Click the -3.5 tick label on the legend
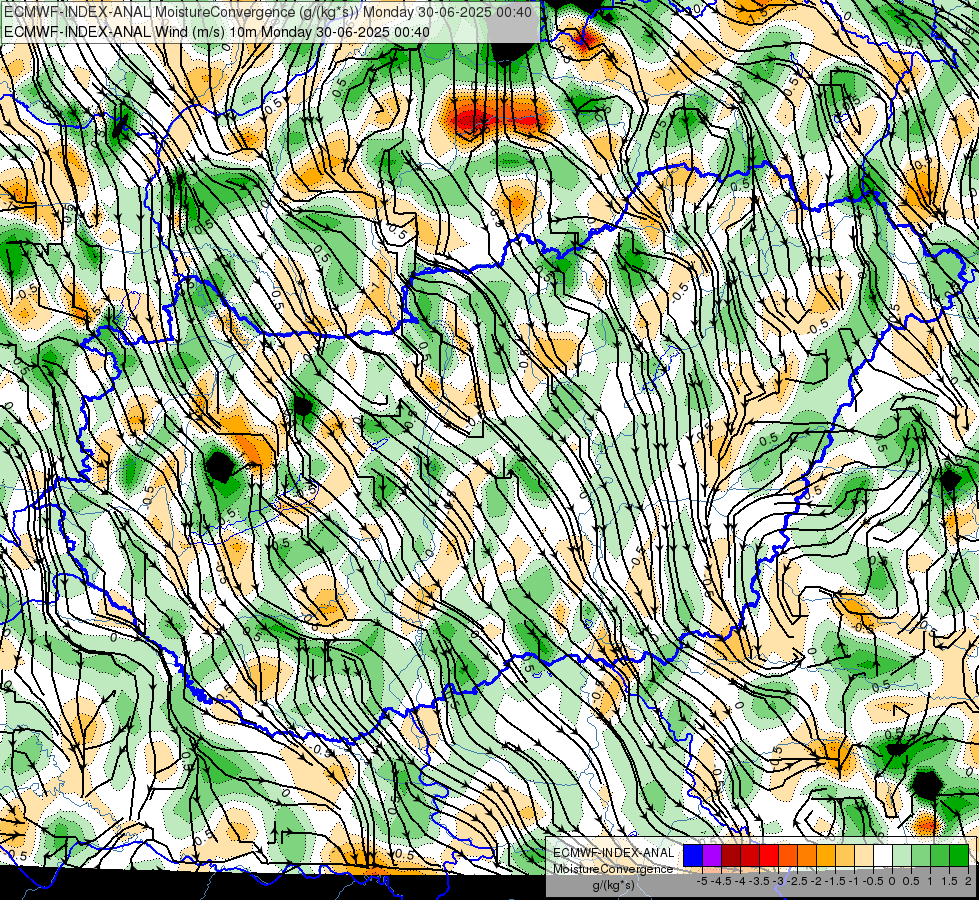This screenshot has height=900, width=979. [x=759, y=881]
